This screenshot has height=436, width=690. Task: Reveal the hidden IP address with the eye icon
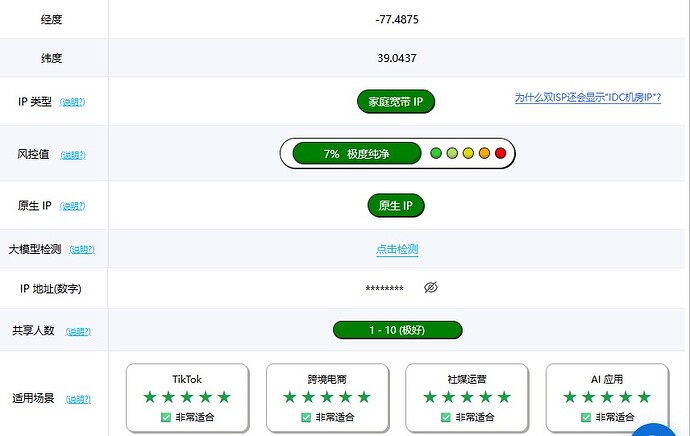pos(431,288)
